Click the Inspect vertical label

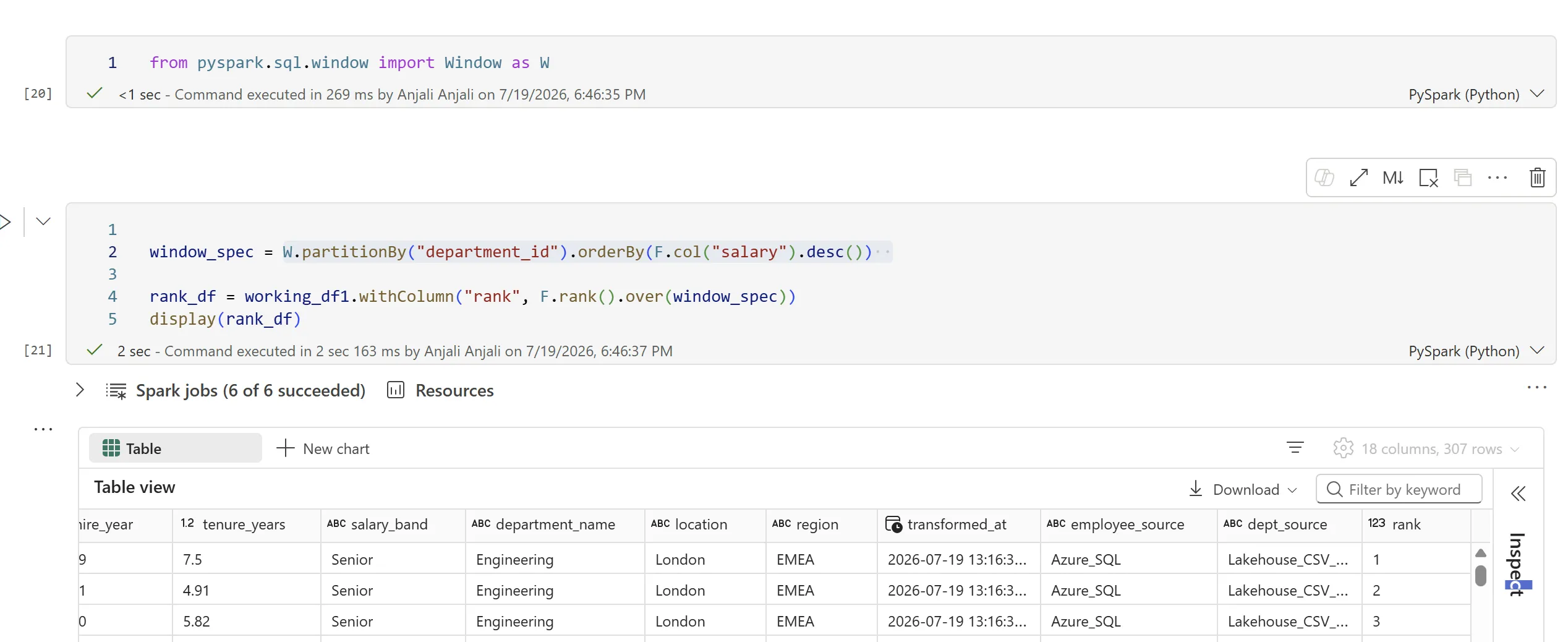(x=1517, y=564)
